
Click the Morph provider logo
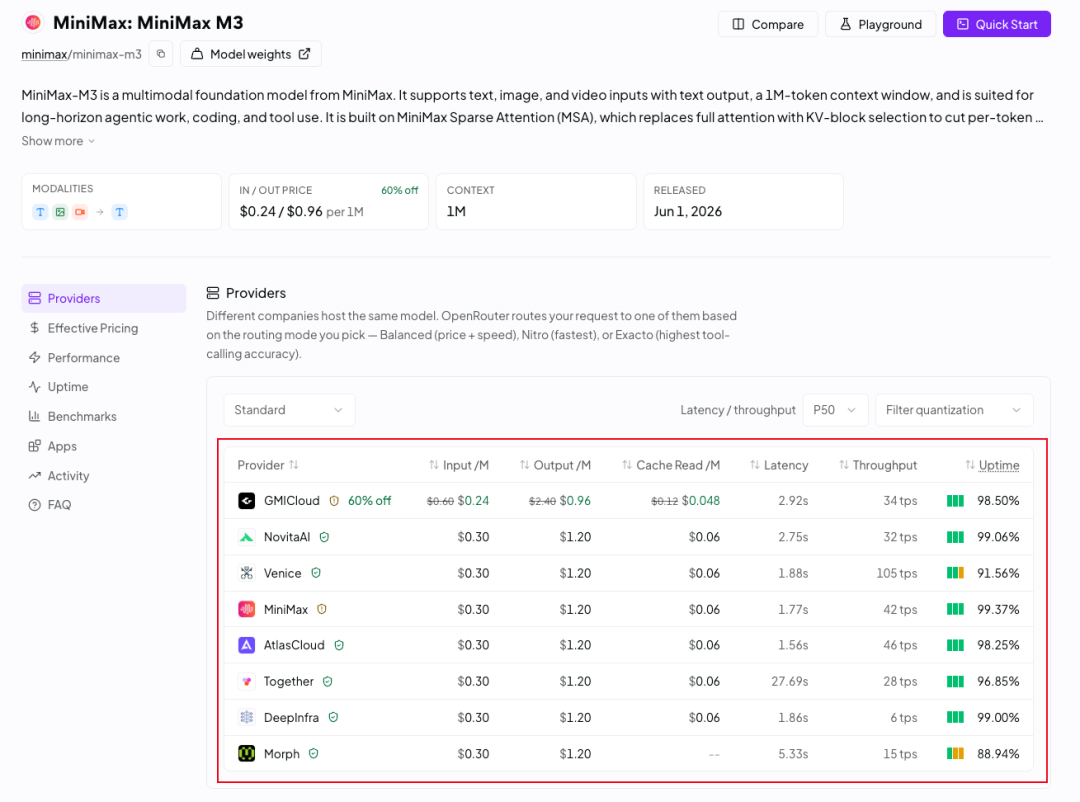pos(247,754)
